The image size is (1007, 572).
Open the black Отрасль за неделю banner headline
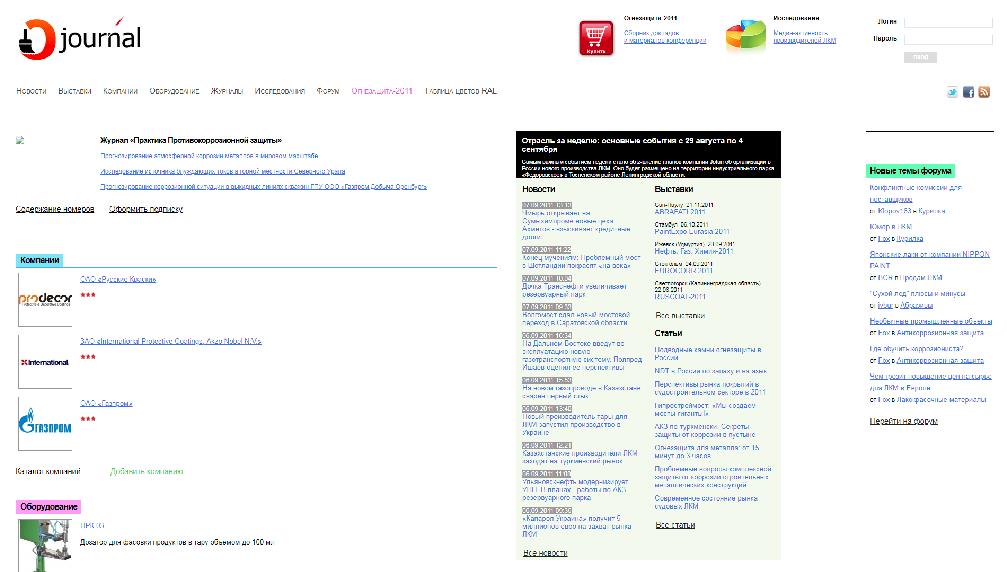(x=632, y=144)
